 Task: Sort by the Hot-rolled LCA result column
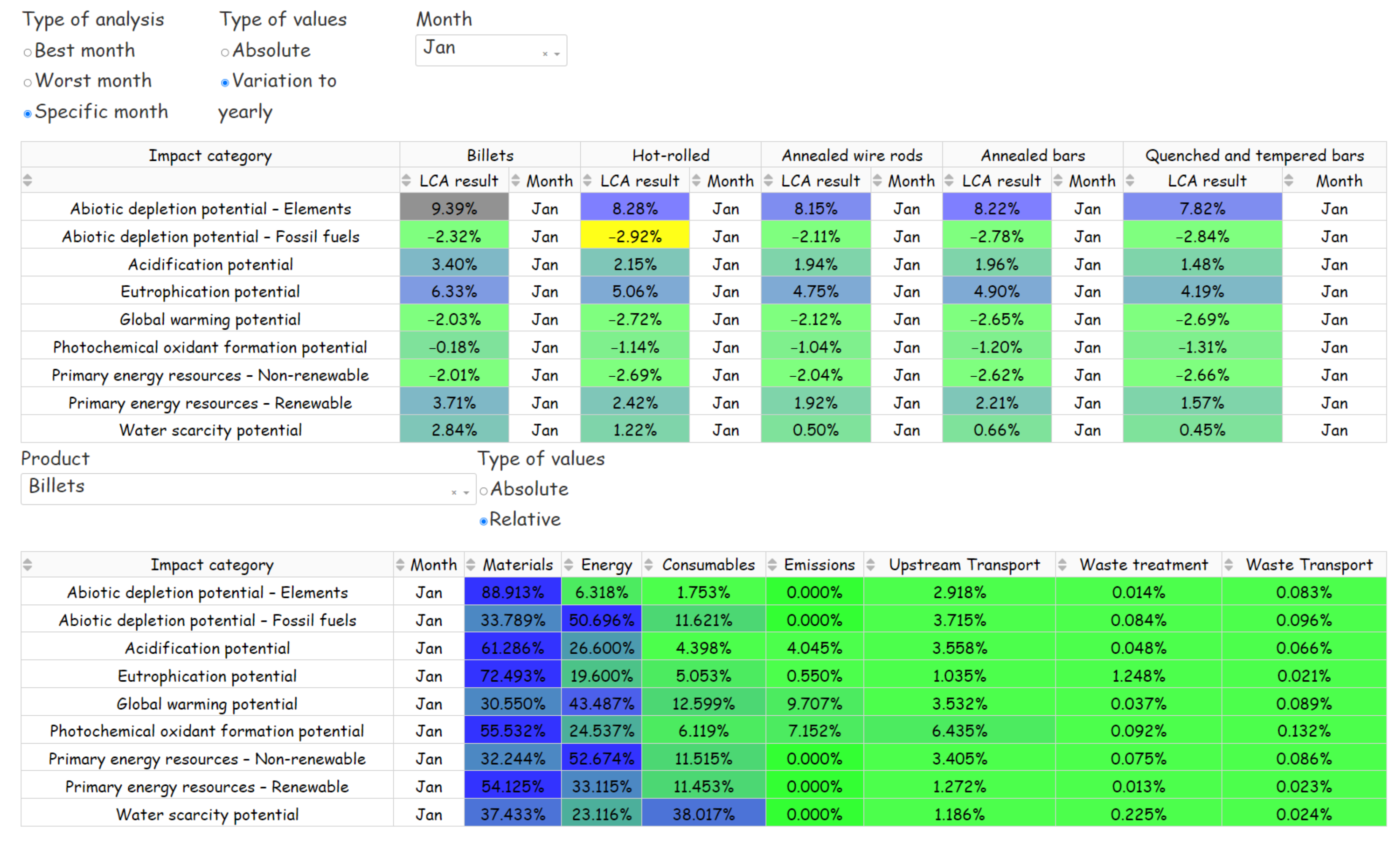coord(588,181)
